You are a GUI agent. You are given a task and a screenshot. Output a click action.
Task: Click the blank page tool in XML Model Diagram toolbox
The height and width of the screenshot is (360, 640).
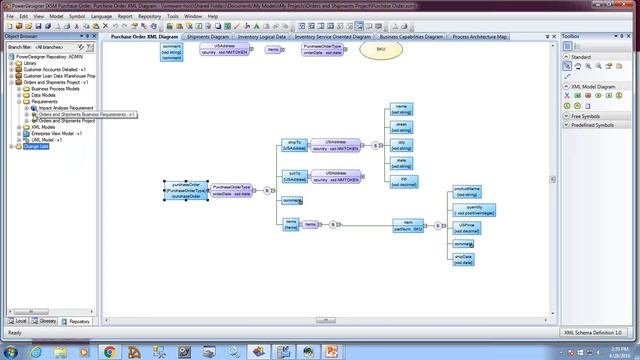pos(588,106)
